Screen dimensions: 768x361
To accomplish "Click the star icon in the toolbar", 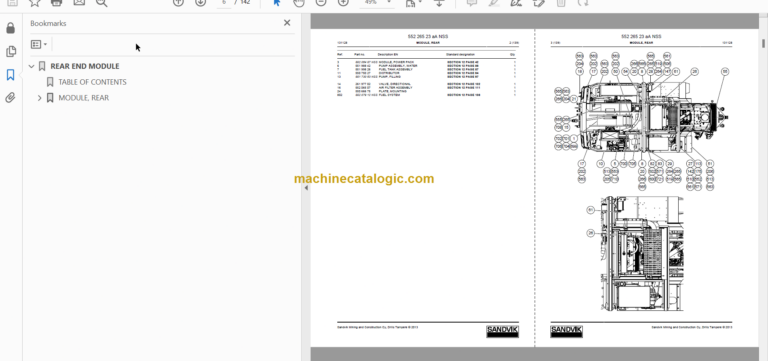I will 34,3.
